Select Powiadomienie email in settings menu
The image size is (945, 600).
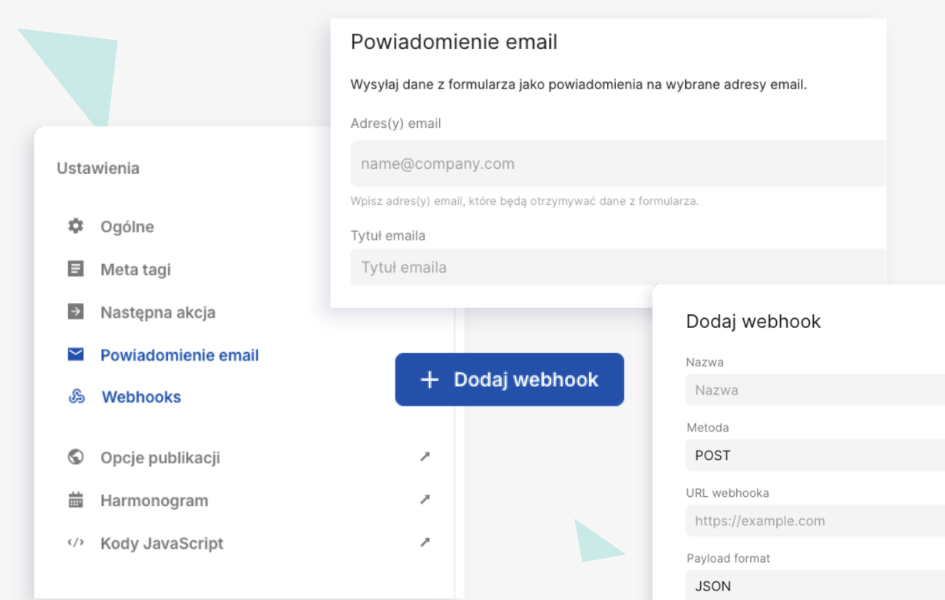(x=180, y=355)
